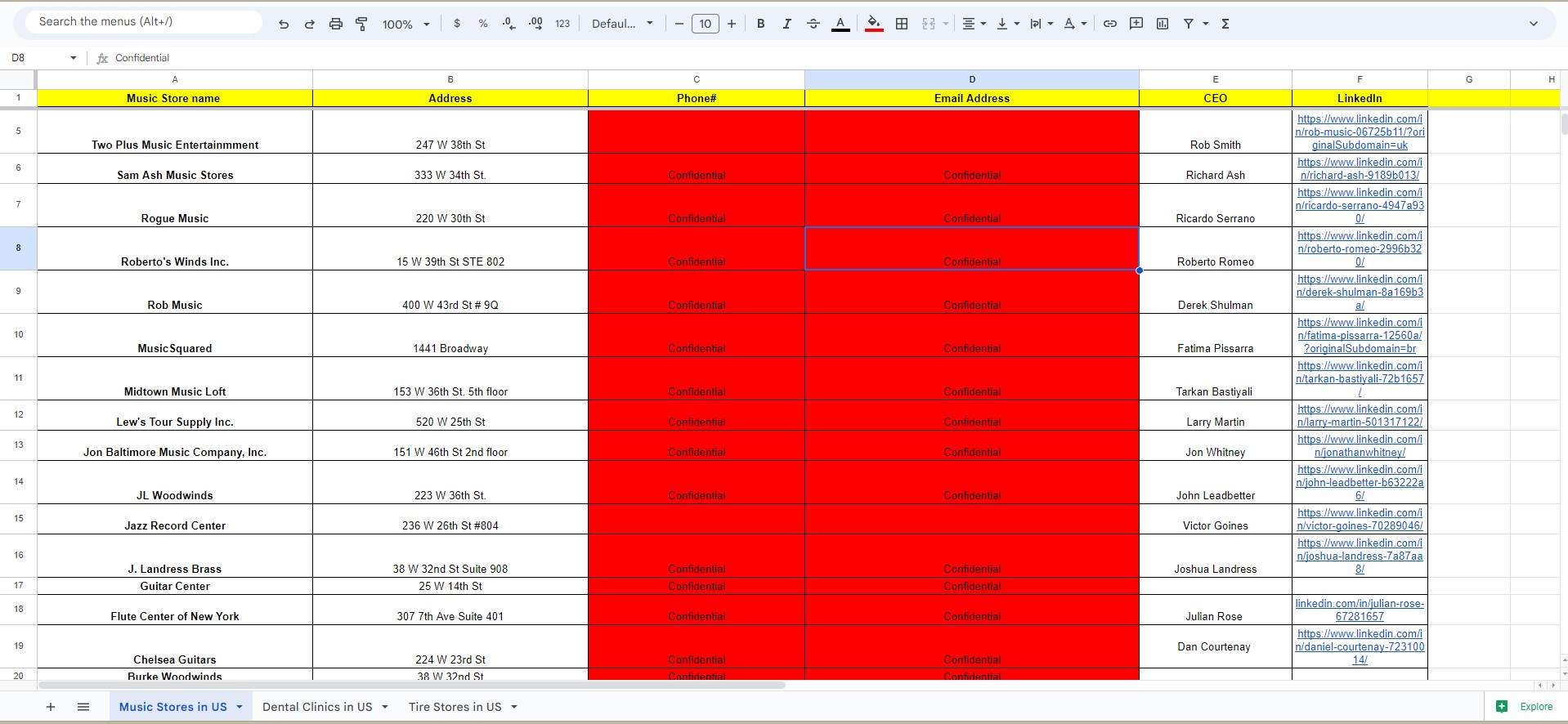Open Jon Whitney's LinkedIn link
This screenshot has width=1568, height=724.
click(x=1360, y=445)
